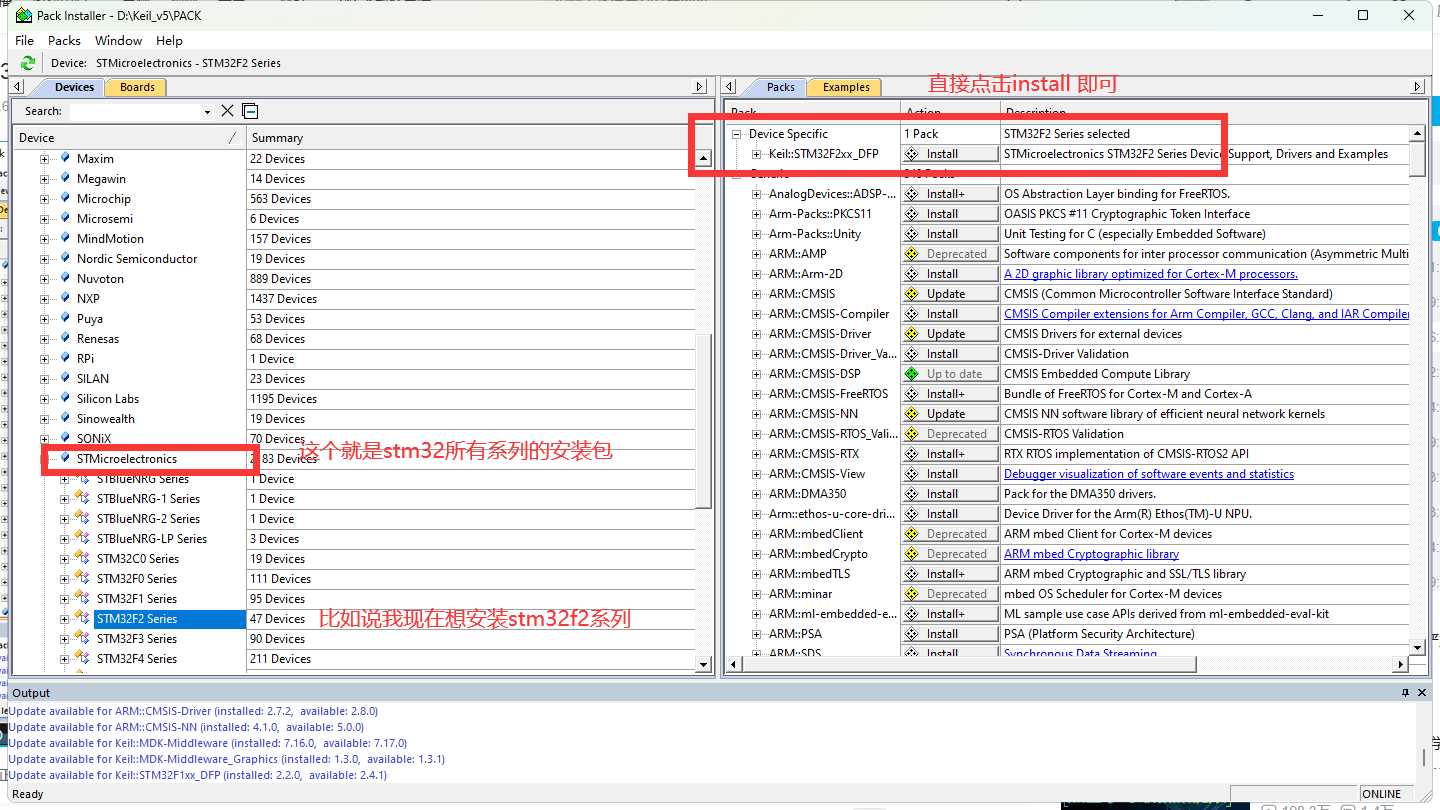Switch to the Boards tab
1440x810 pixels.
point(137,87)
